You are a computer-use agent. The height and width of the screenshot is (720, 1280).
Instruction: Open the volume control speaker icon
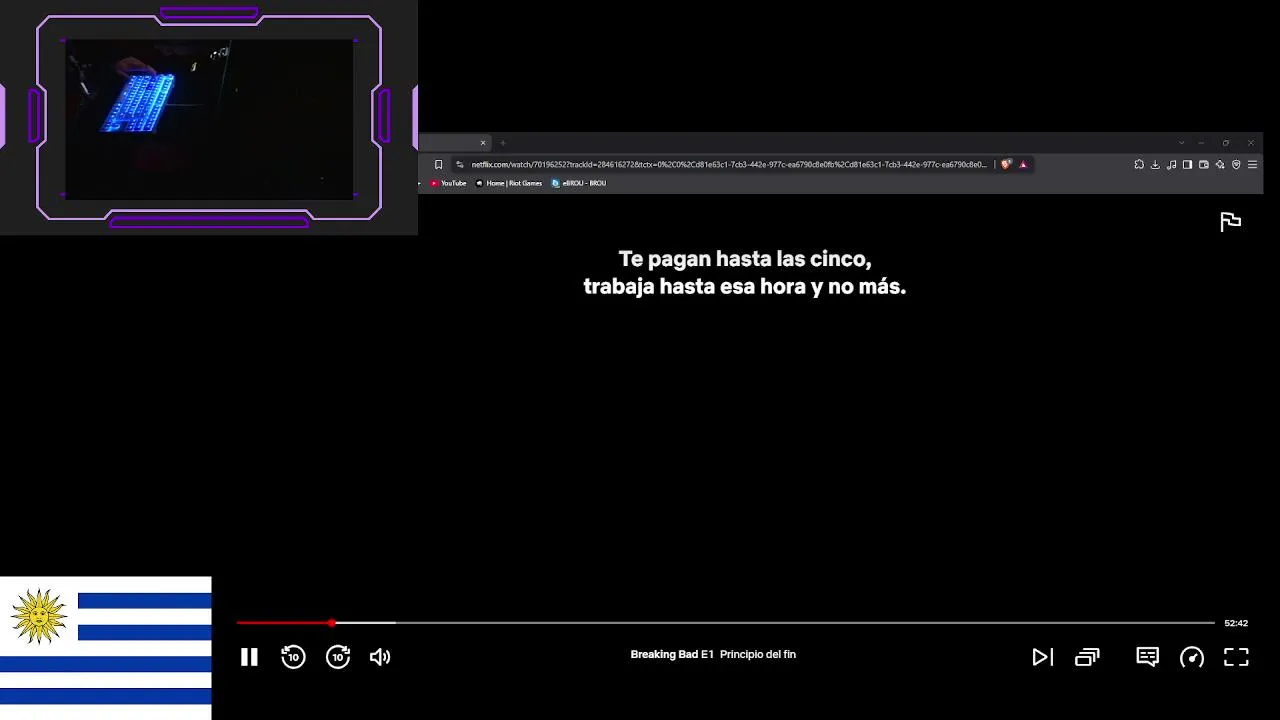(x=380, y=657)
